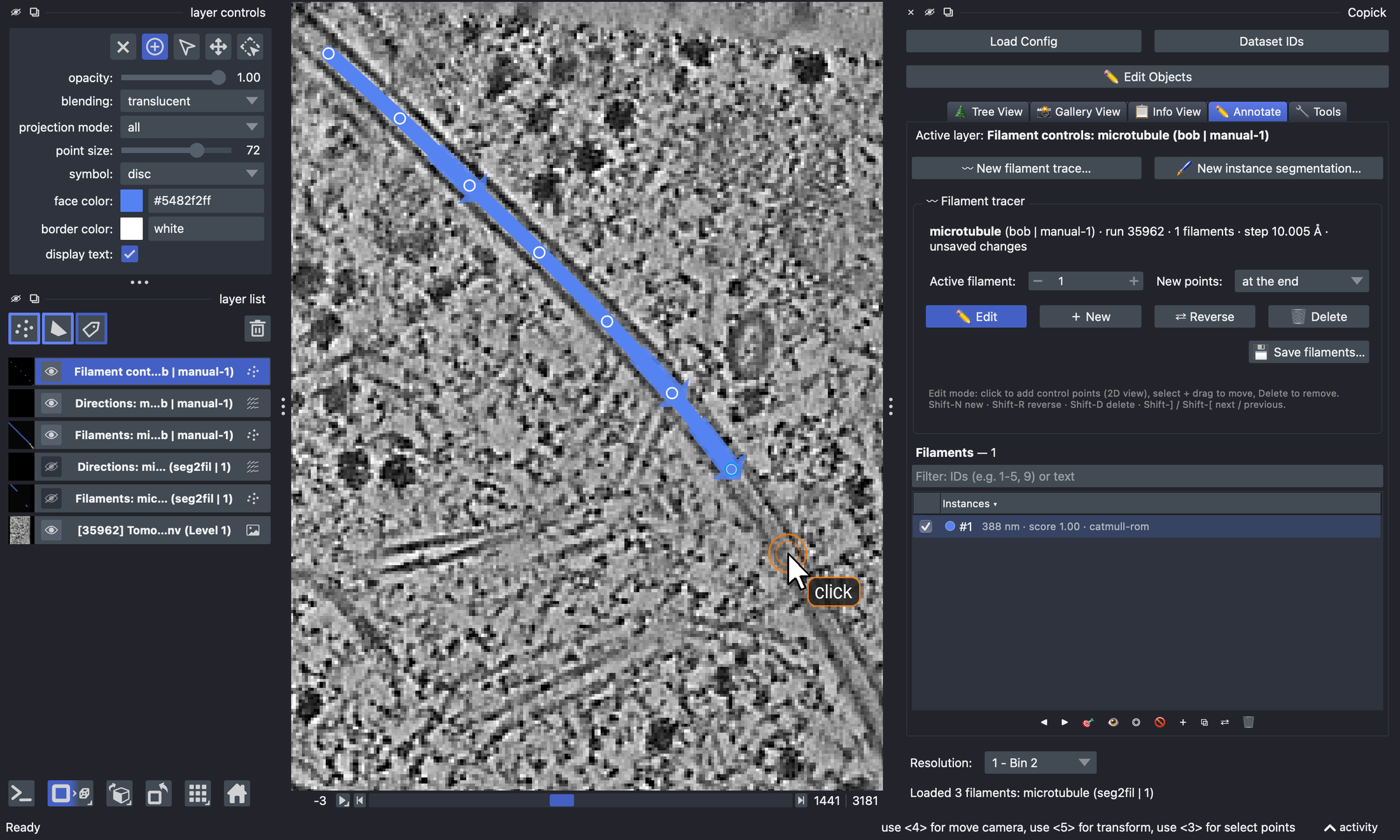Open the blending dropdown

point(192,101)
